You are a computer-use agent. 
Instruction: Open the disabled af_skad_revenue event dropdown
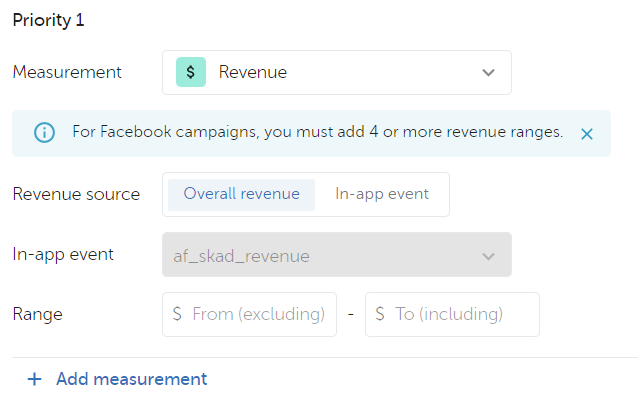337,255
